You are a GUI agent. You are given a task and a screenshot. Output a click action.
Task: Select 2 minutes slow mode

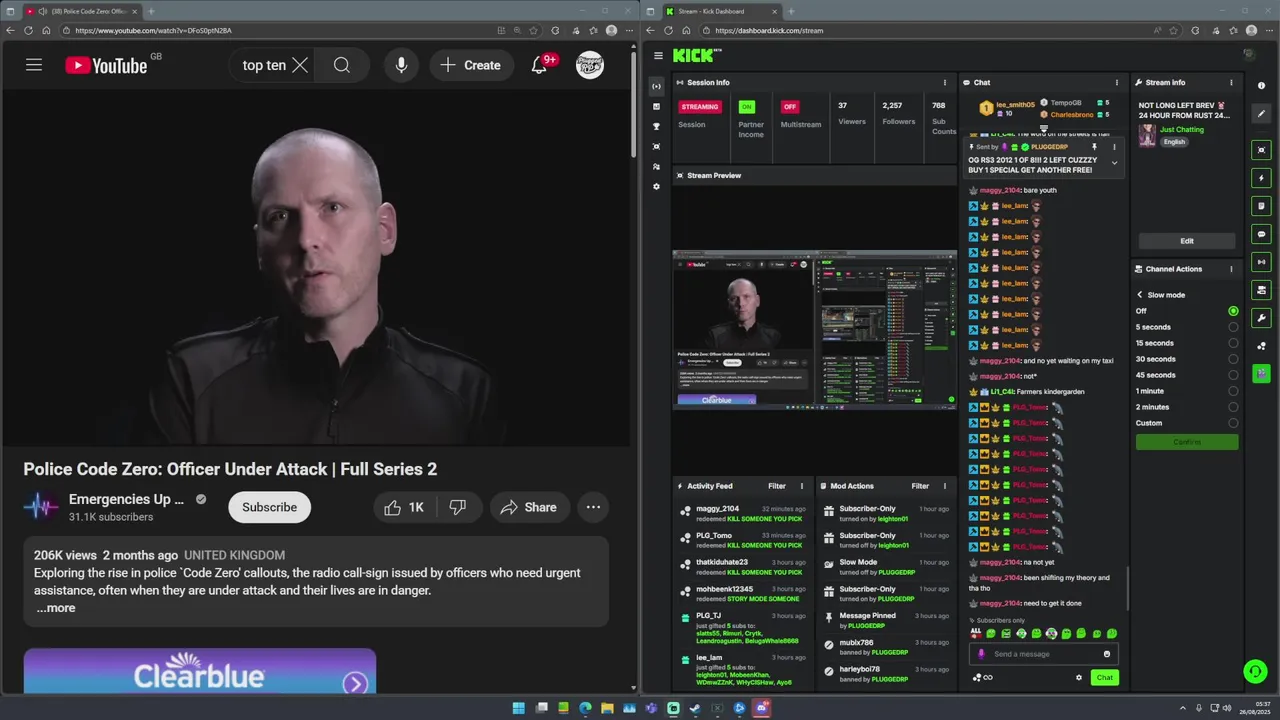tap(1233, 407)
